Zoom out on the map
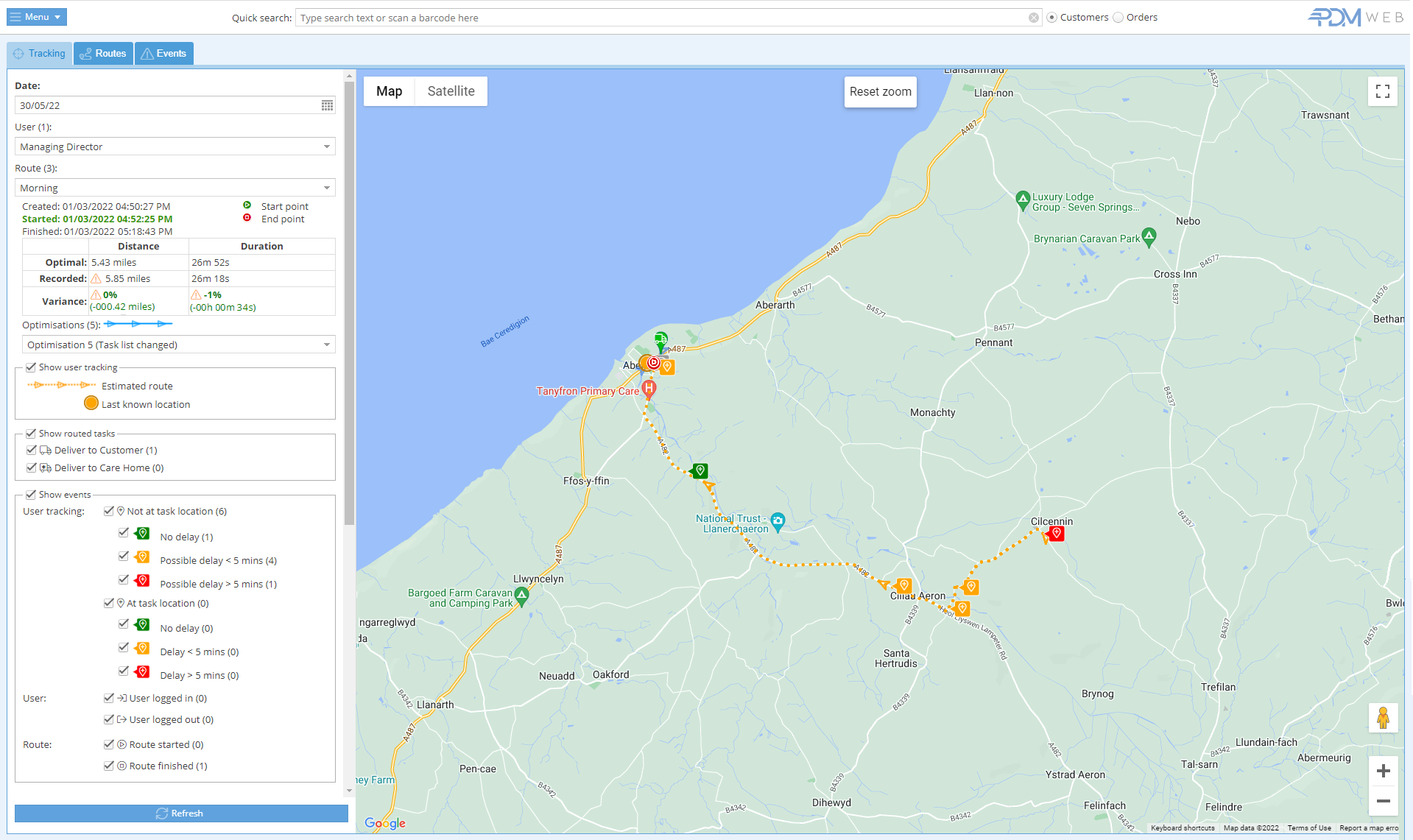Screen dimensions: 1413x840 pos(1383,801)
